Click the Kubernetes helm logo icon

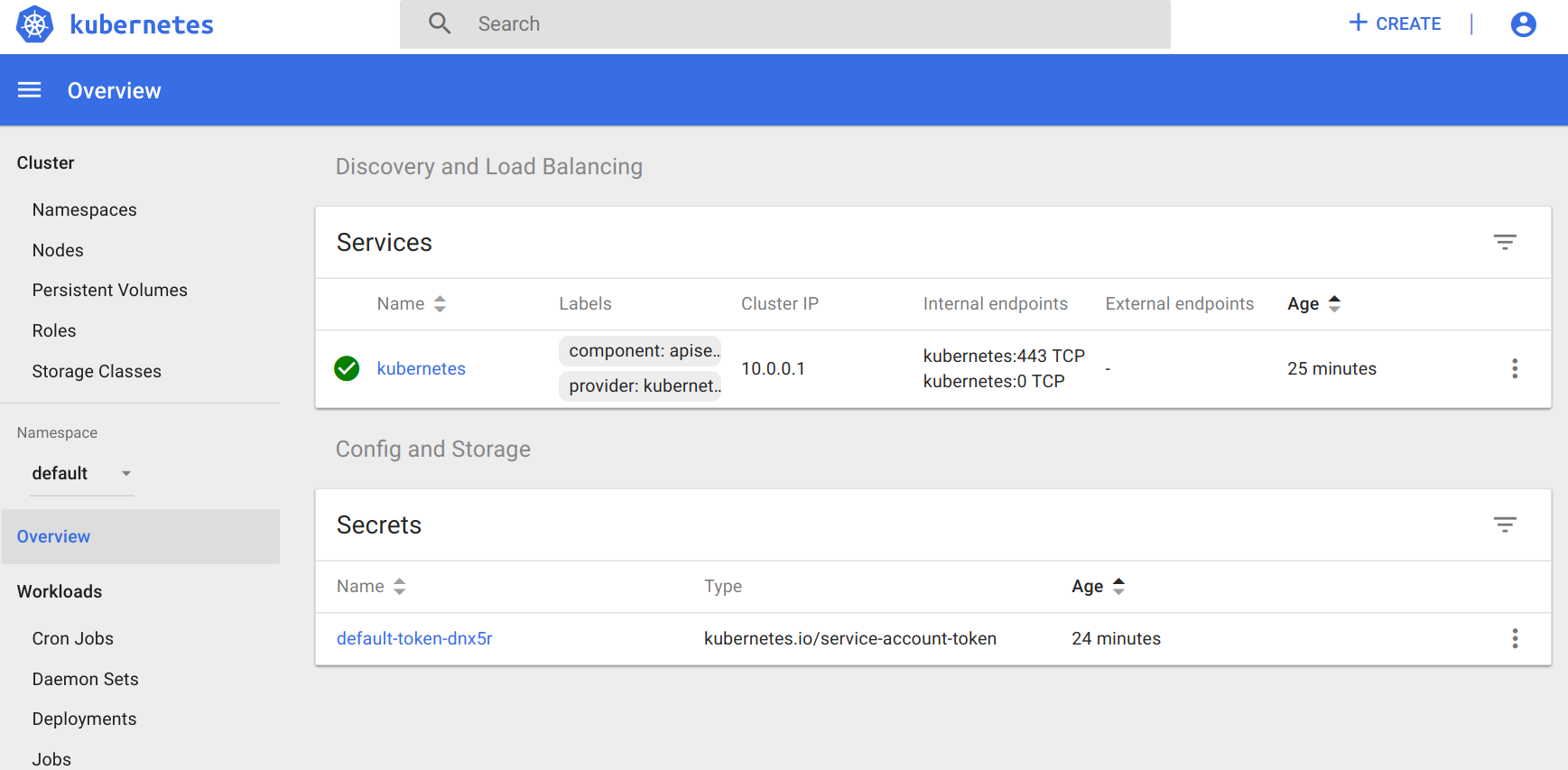point(35,24)
